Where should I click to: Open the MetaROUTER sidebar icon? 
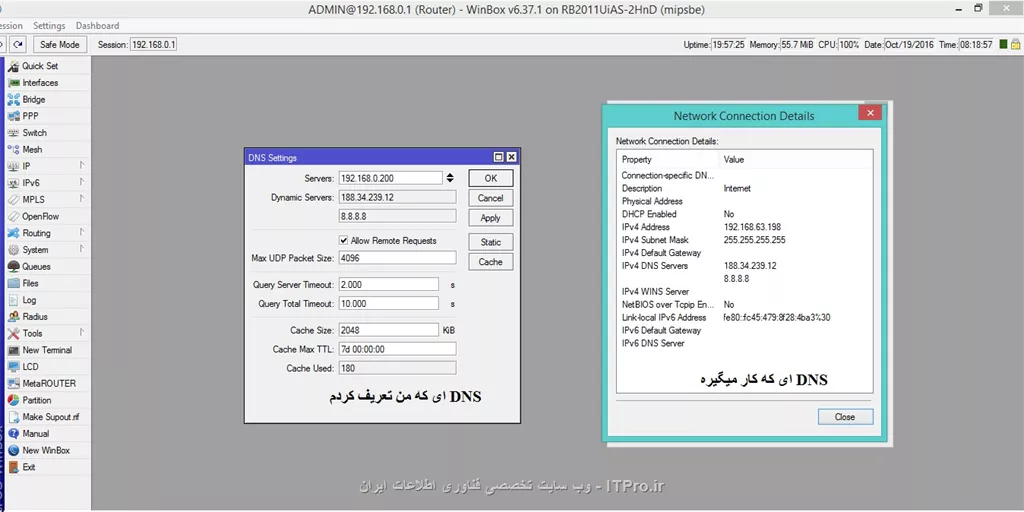[13, 383]
